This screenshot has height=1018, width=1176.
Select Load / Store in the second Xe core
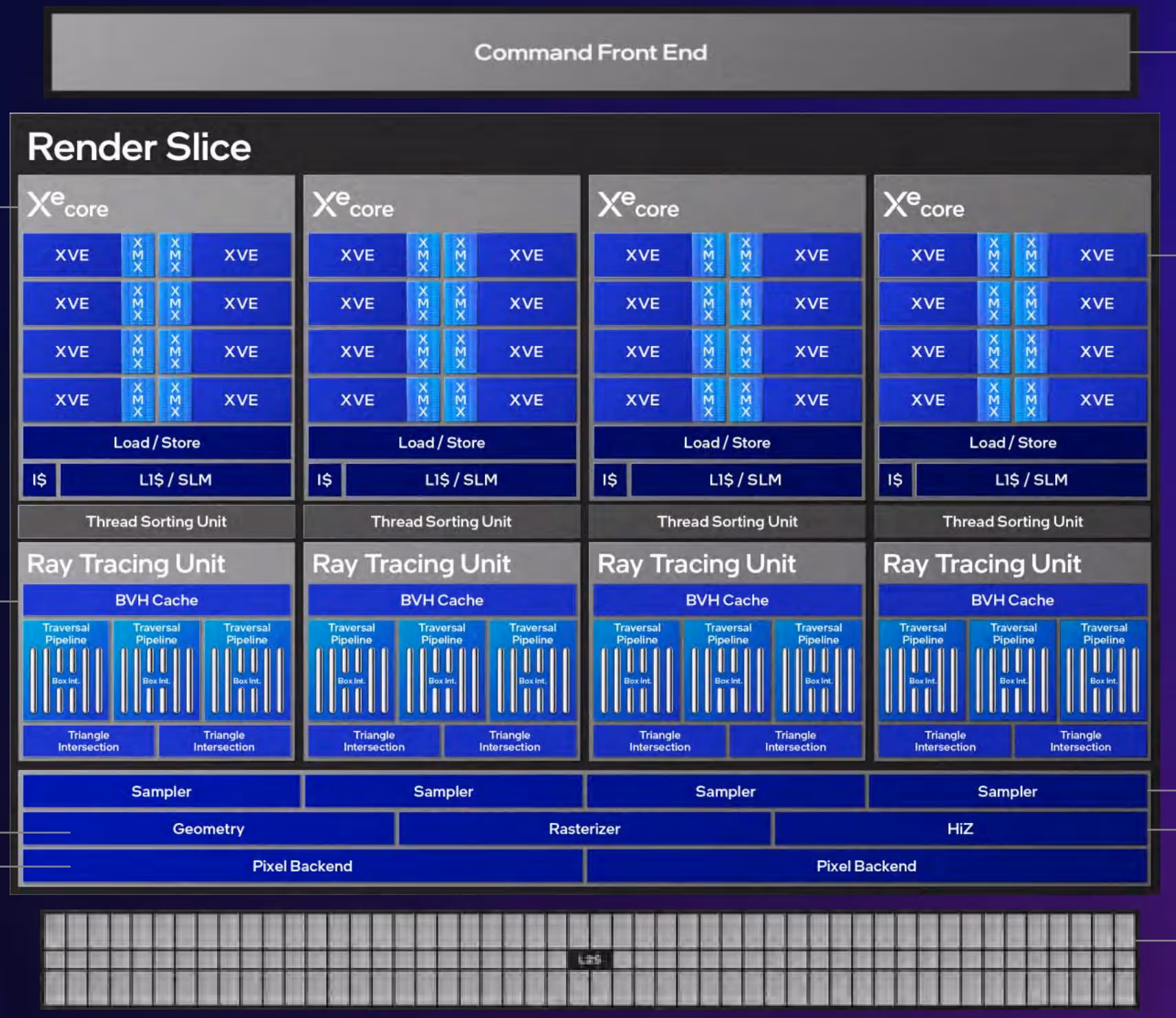point(442,442)
